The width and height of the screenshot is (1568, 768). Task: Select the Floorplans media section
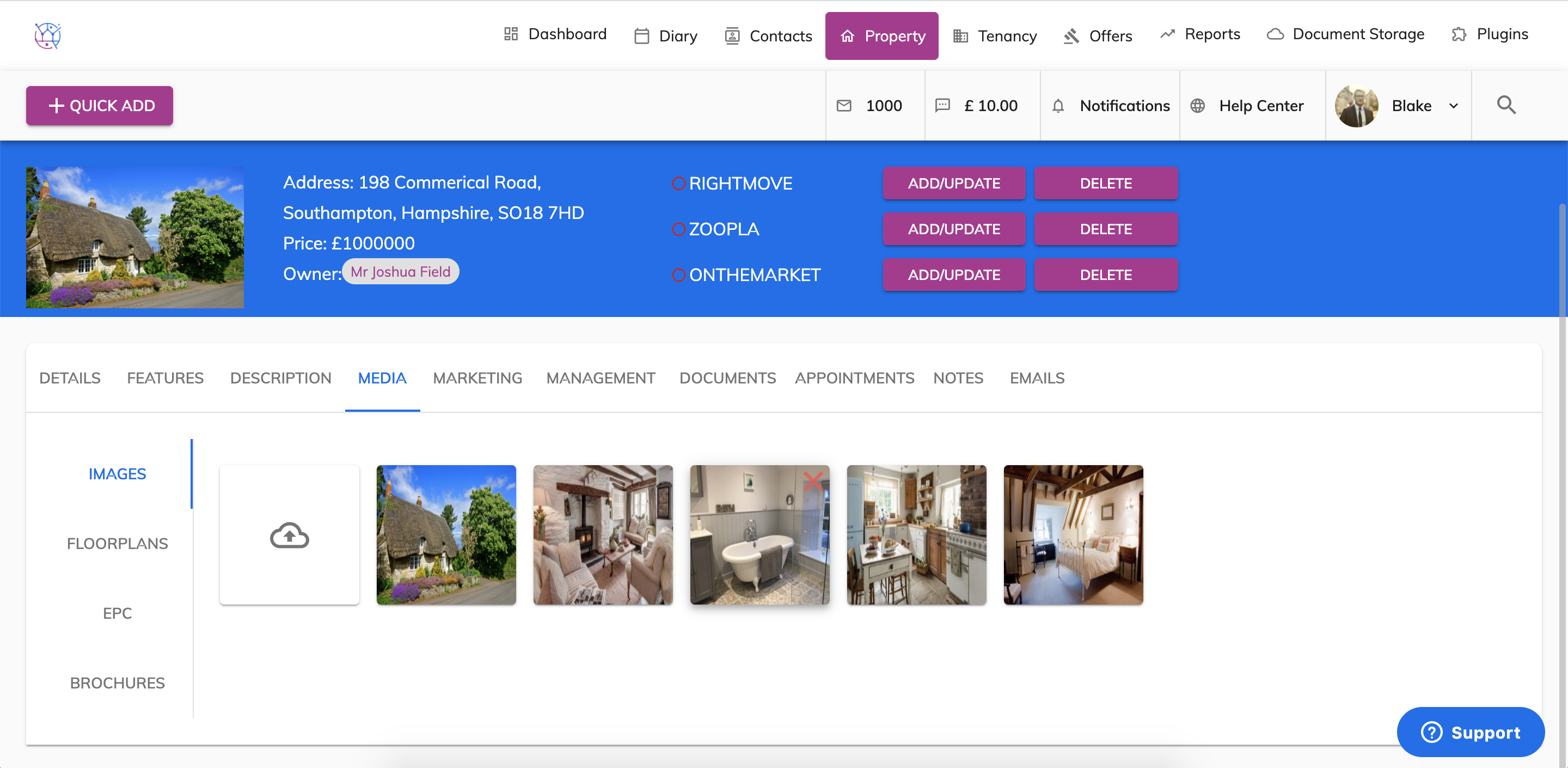pyautogui.click(x=117, y=543)
